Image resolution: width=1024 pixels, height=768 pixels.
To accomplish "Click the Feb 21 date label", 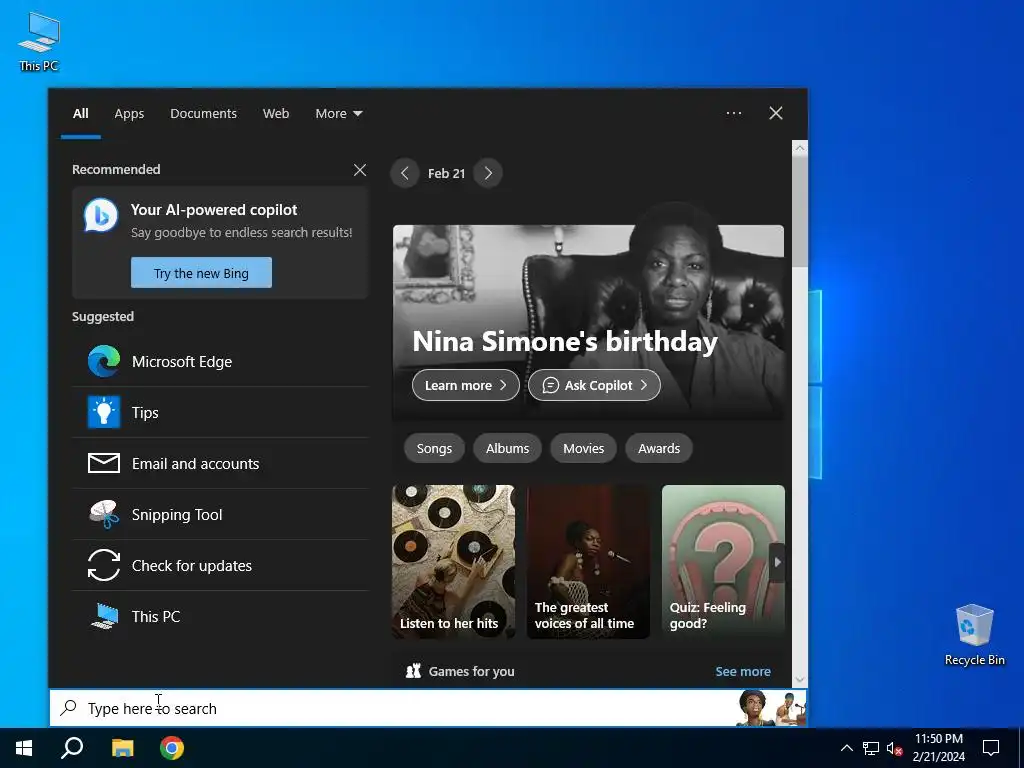I will (447, 173).
